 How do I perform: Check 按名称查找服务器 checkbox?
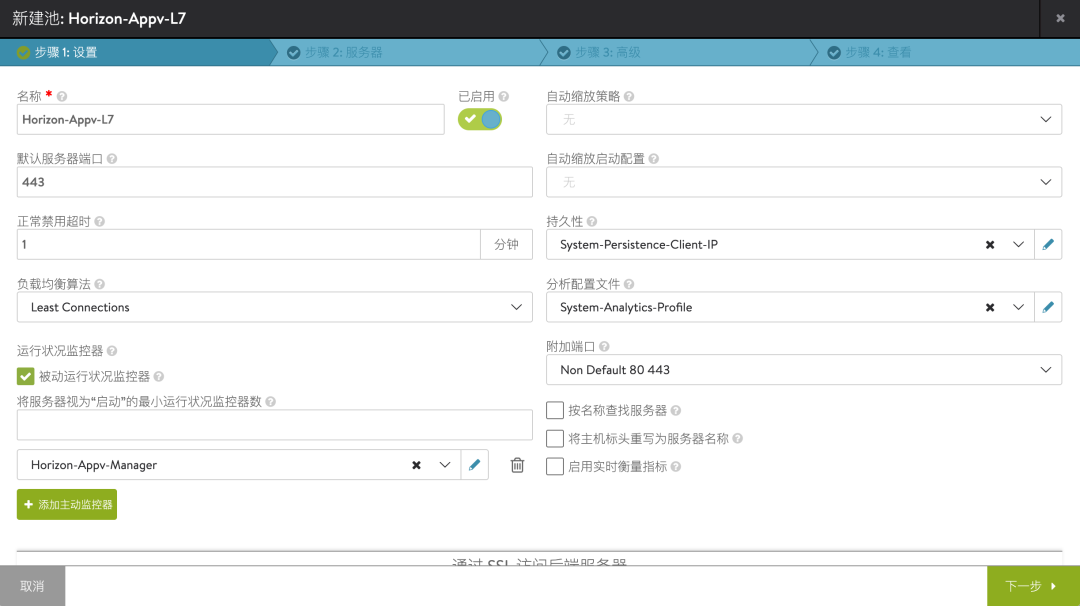click(x=554, y=410)
